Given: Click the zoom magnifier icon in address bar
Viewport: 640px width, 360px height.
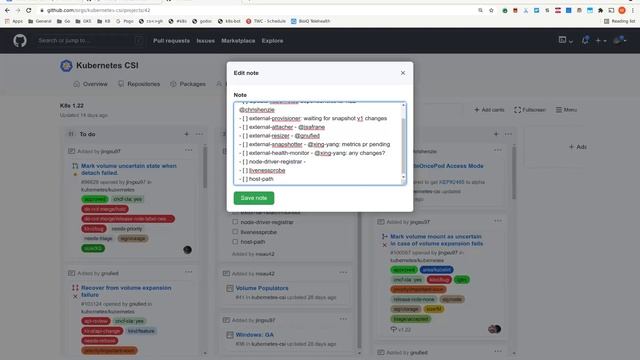Looking at the screenshot, I should tap(480, 10).
